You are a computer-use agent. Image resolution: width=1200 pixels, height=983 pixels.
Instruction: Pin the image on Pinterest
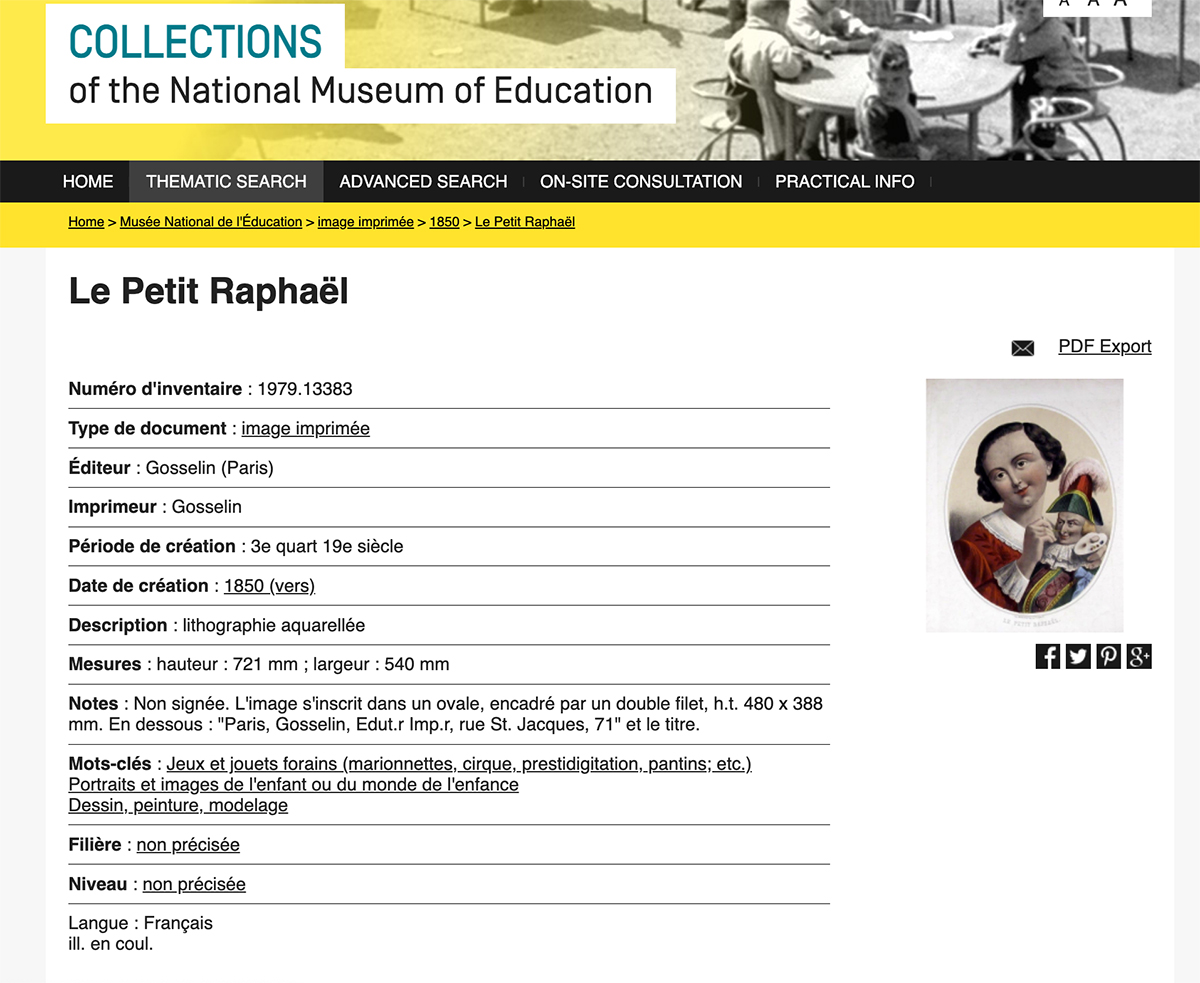[x=1109, y=656]
